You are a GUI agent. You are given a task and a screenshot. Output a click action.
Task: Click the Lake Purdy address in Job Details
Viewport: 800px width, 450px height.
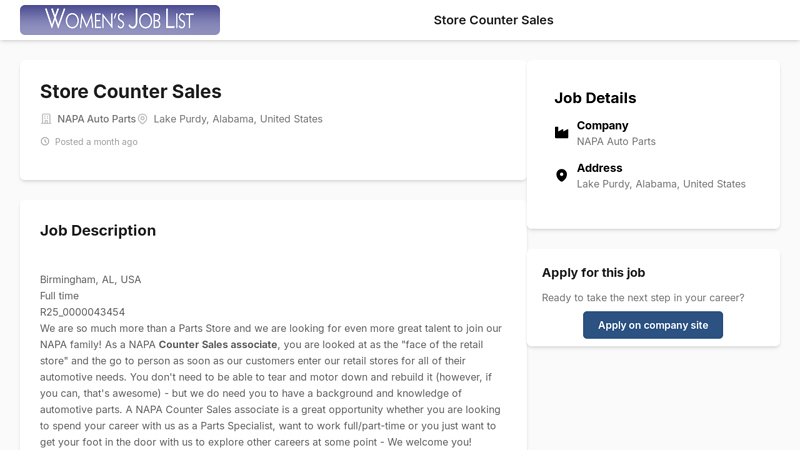[x=661, y=184]
